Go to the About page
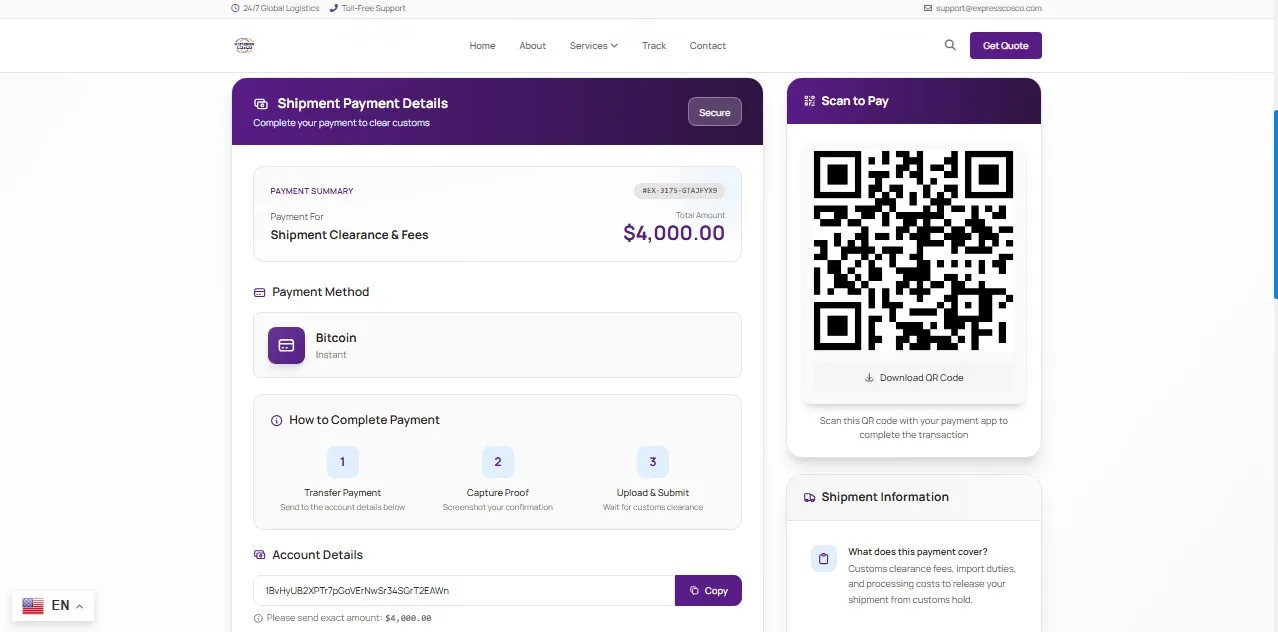Screen dimensions: 1278x632 533,46
